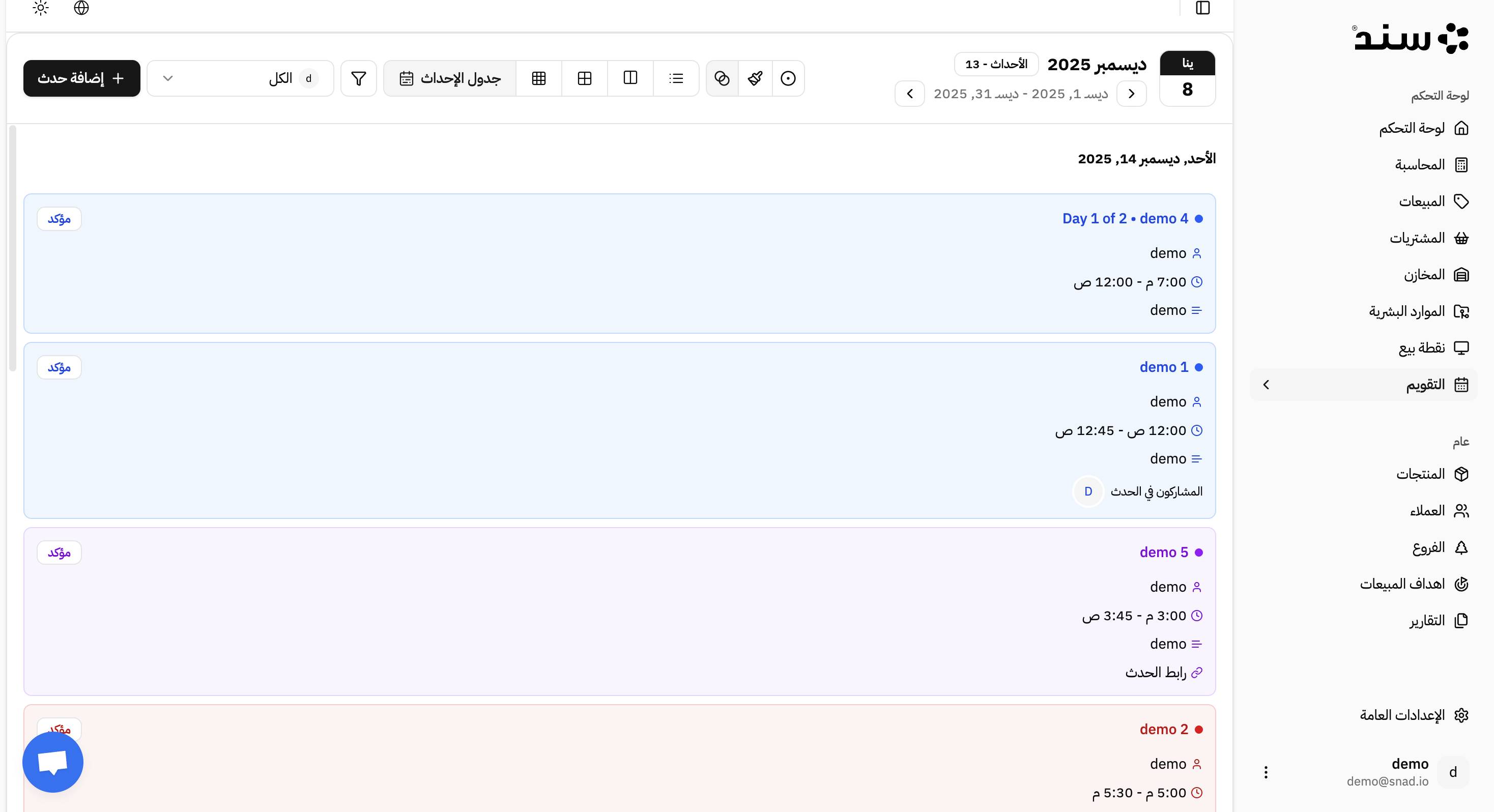Open the الكل user filter dropdown
This screenshot has width=1494, height=812.
coord(240,78)
